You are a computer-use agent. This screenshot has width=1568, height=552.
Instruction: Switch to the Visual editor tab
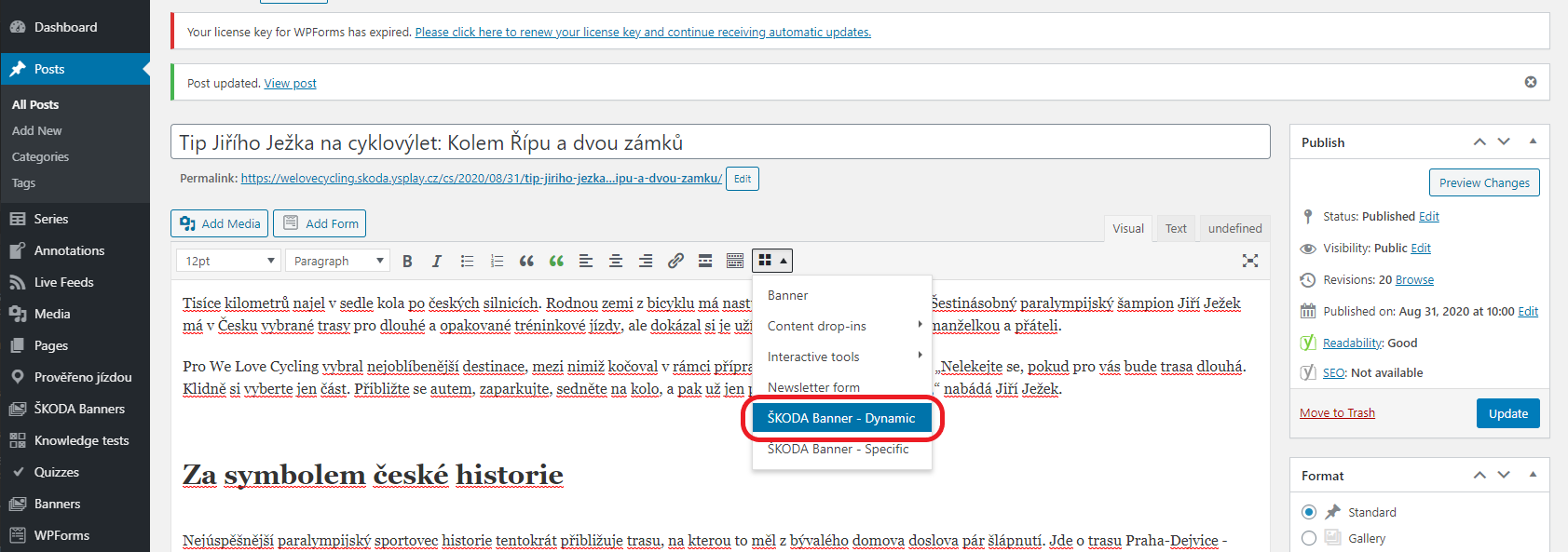click(x=1128, y=228)
